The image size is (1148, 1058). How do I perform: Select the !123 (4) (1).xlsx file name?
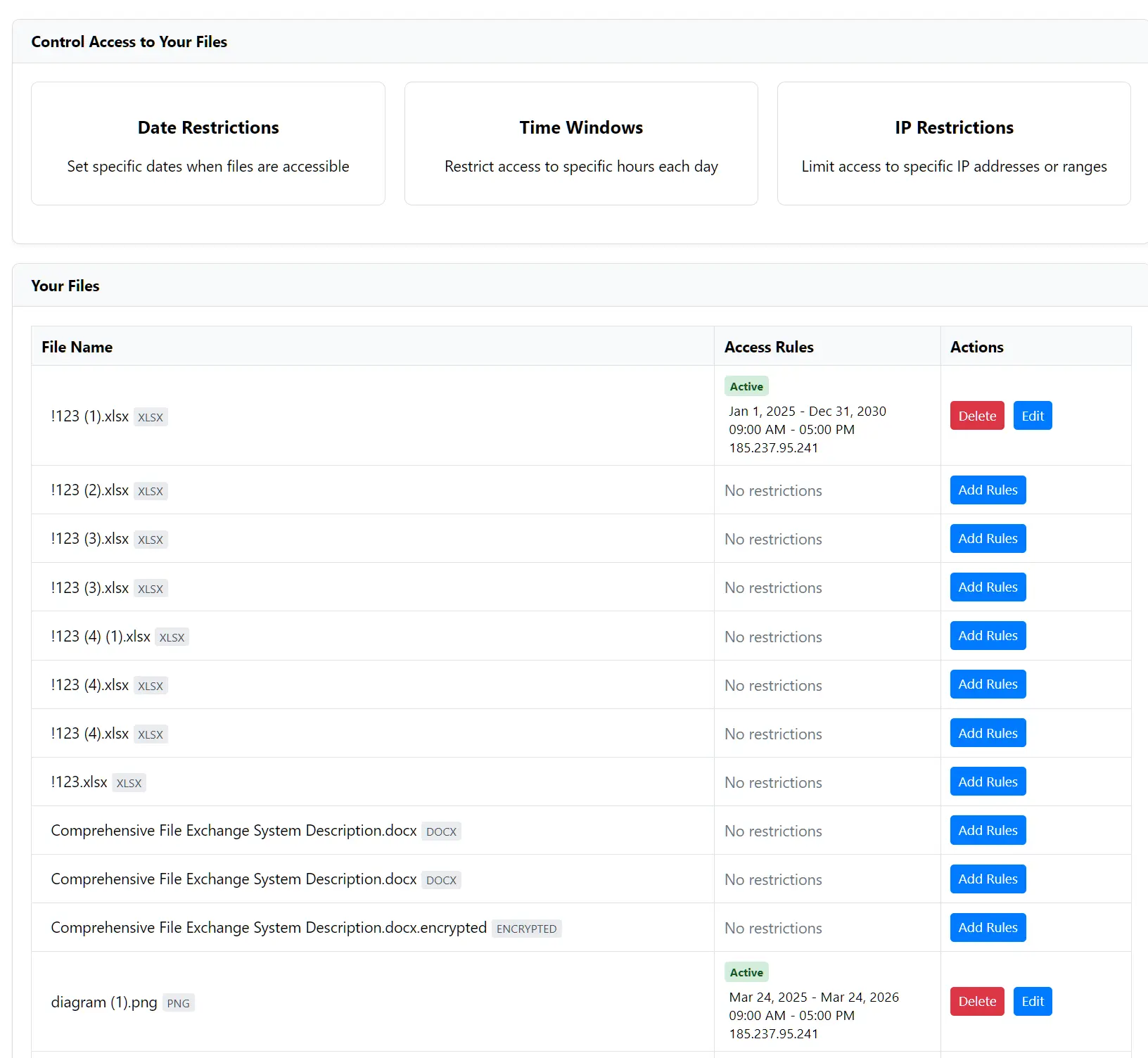pos(101,637)
